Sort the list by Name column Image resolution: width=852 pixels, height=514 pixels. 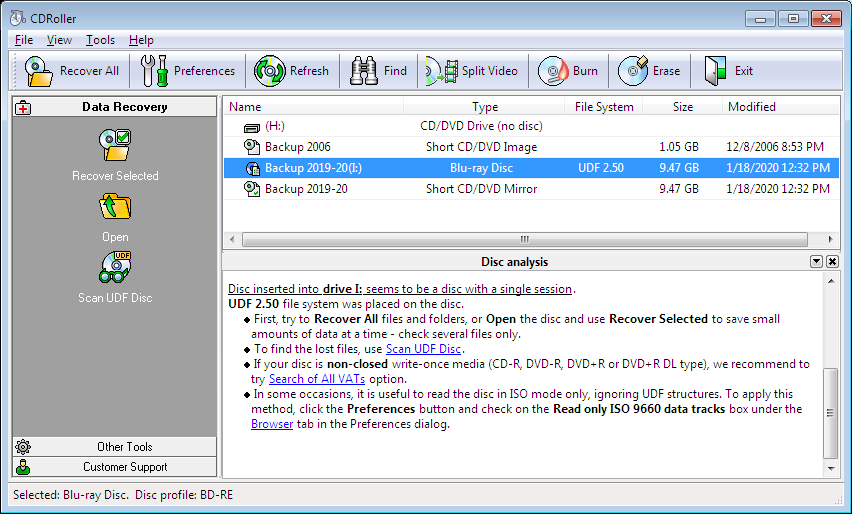tap(314, 106)
